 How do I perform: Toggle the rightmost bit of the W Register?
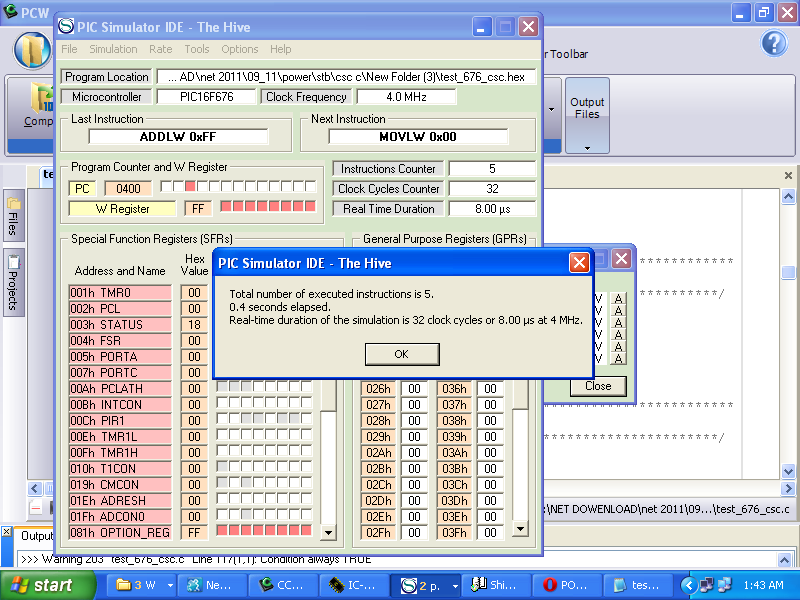tap(310, 206)
